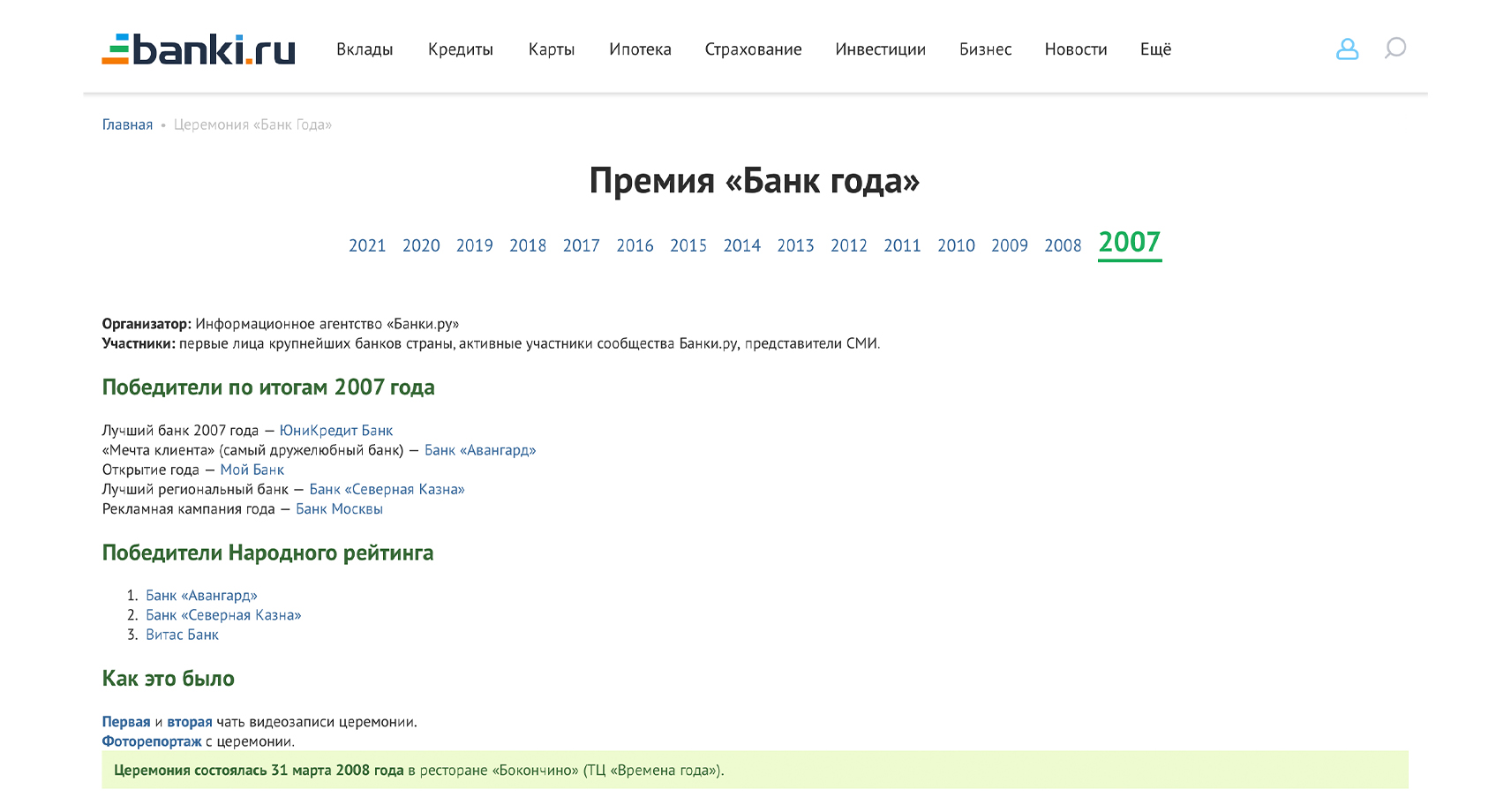The height and width of the screenshot is (812, 1511).
Task: Open Витас Банк in the people's rating
Action: coord(182,635)
